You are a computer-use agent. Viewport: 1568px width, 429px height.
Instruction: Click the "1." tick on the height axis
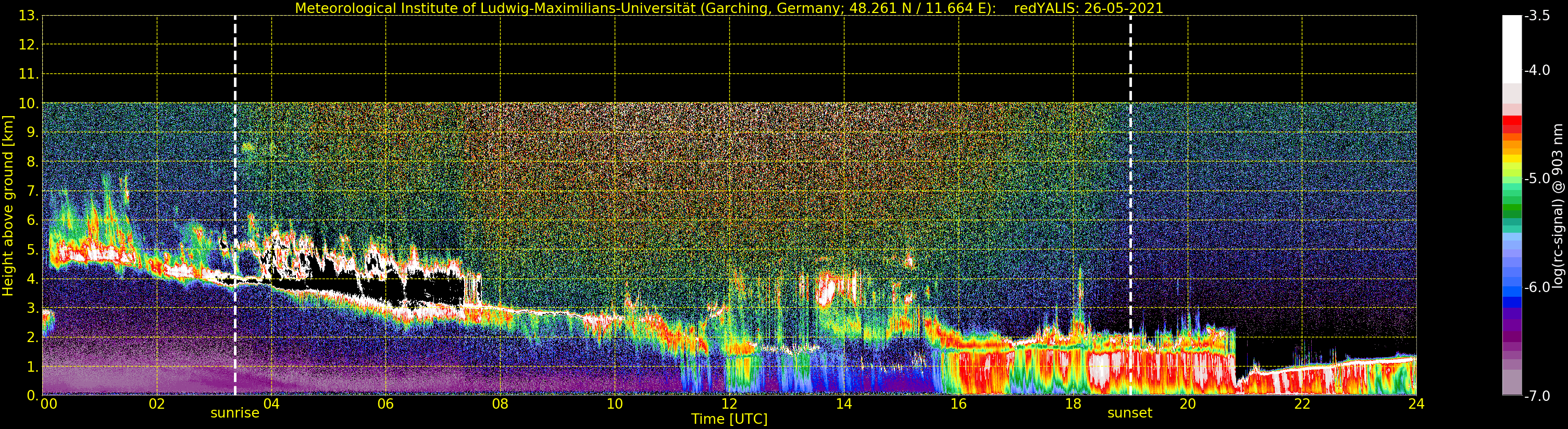pyautogui.click(x=33, y=367)
